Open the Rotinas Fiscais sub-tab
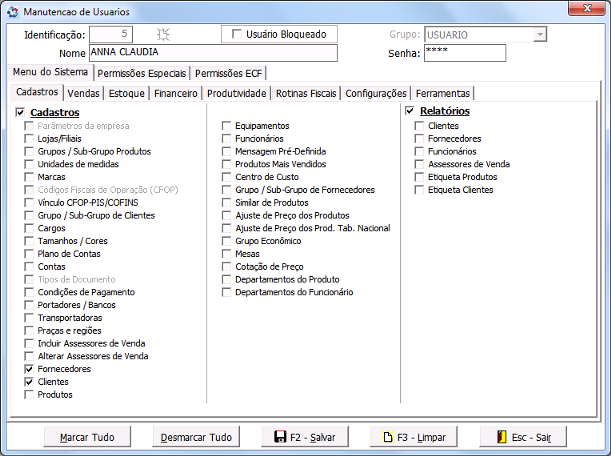611x456 pixels. click(306, 93)
